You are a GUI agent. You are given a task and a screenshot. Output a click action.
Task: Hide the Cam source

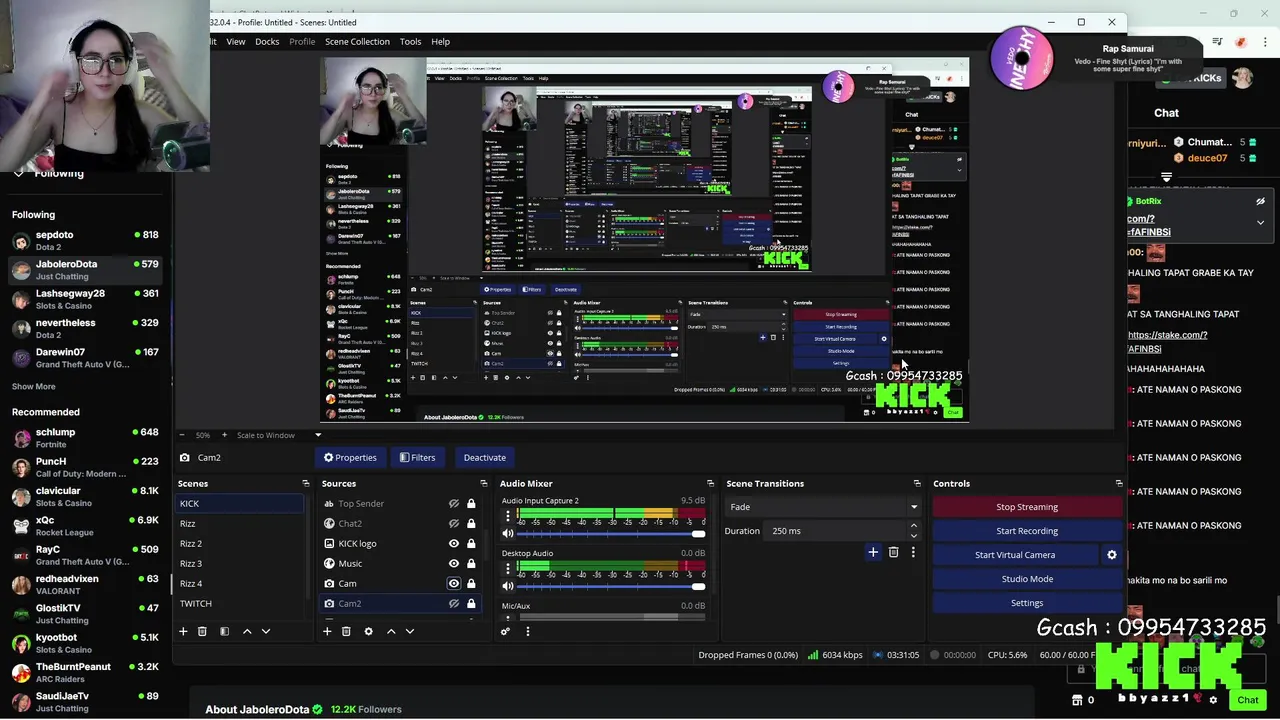pyautogui.click(x=453, y=584)
